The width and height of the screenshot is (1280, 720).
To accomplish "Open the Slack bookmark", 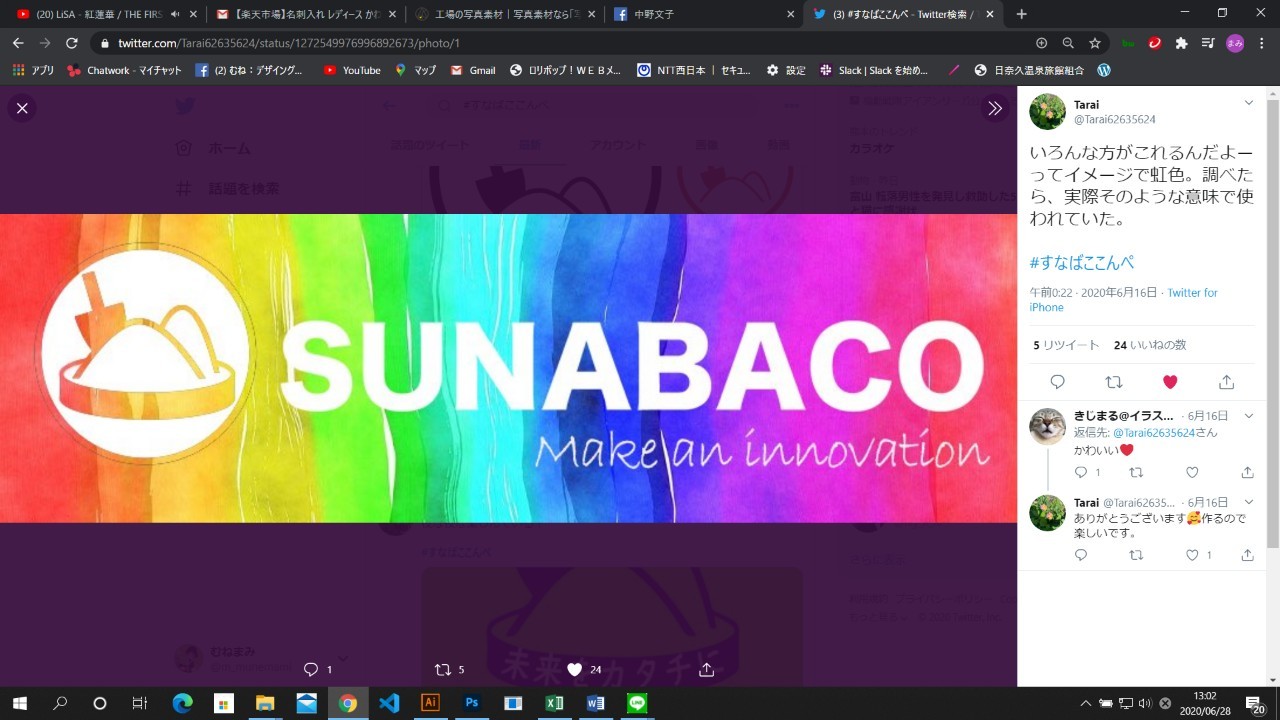I will [x=873, y=70].
